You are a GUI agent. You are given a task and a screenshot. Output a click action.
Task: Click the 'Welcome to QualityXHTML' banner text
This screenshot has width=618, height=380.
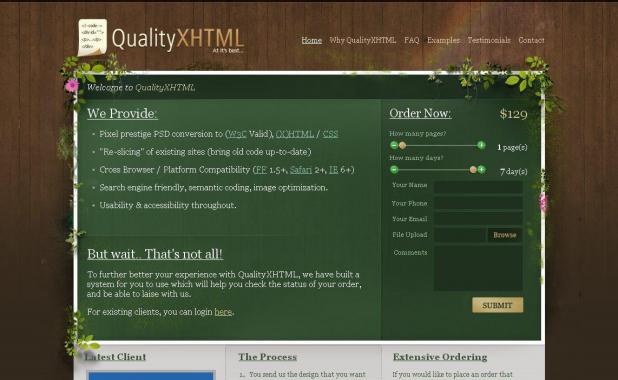[x=141, y=88]
